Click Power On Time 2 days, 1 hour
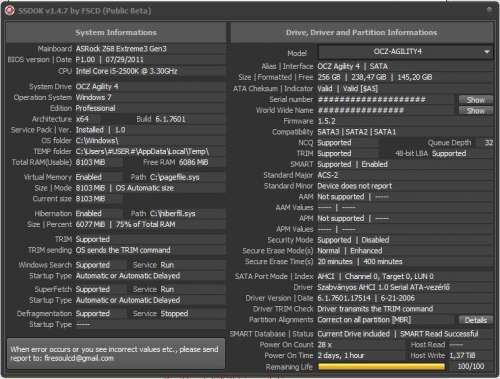This screenshot has height=379, width=500. click(341, 356)
